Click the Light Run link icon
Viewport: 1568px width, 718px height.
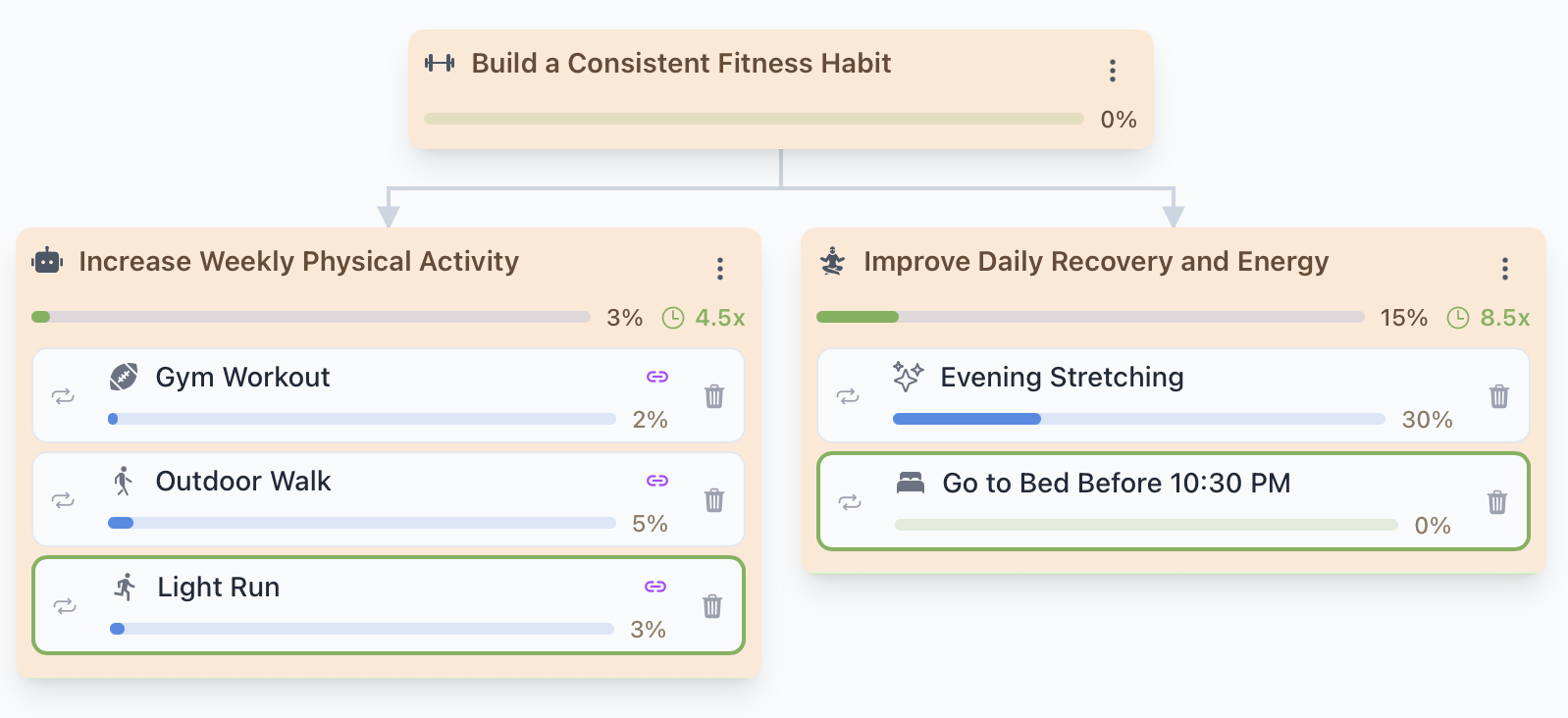[655, 587]
